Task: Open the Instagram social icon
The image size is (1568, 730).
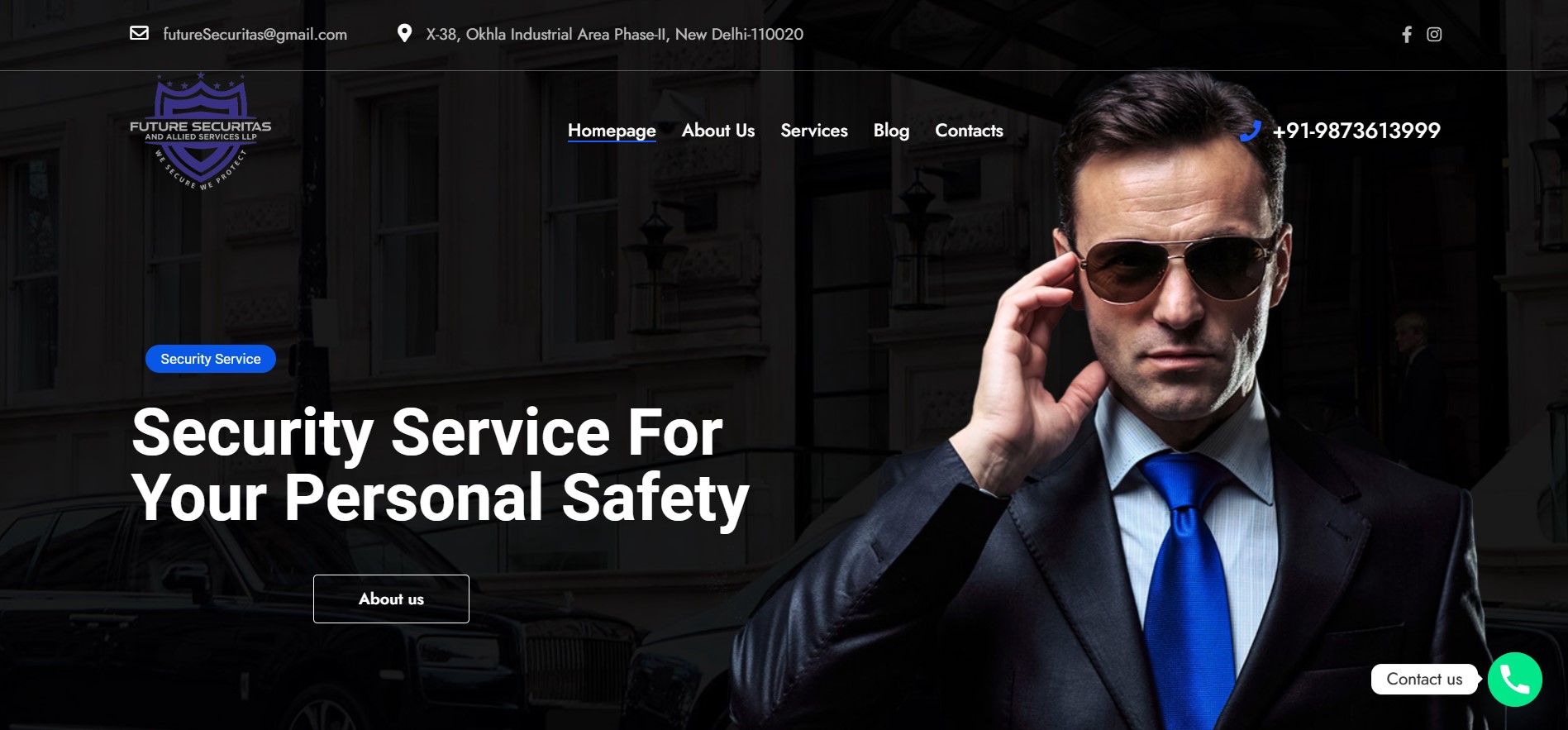Action: pos(1434,34)
